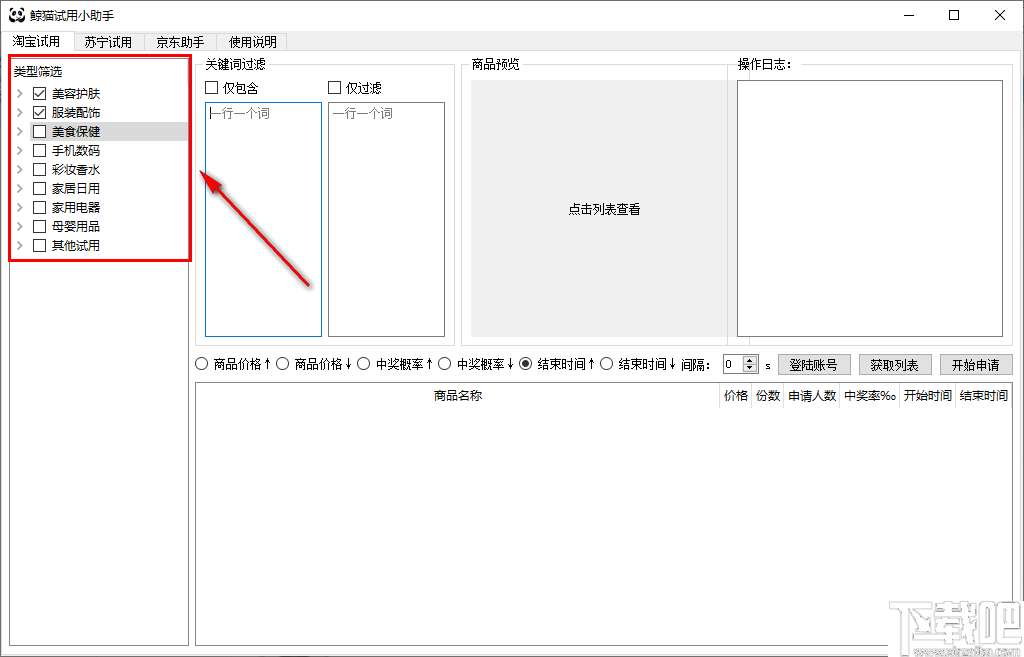Check the 美食保健 category checkbox
Screen dimensions: 1024x657
[x=38, y=131]
